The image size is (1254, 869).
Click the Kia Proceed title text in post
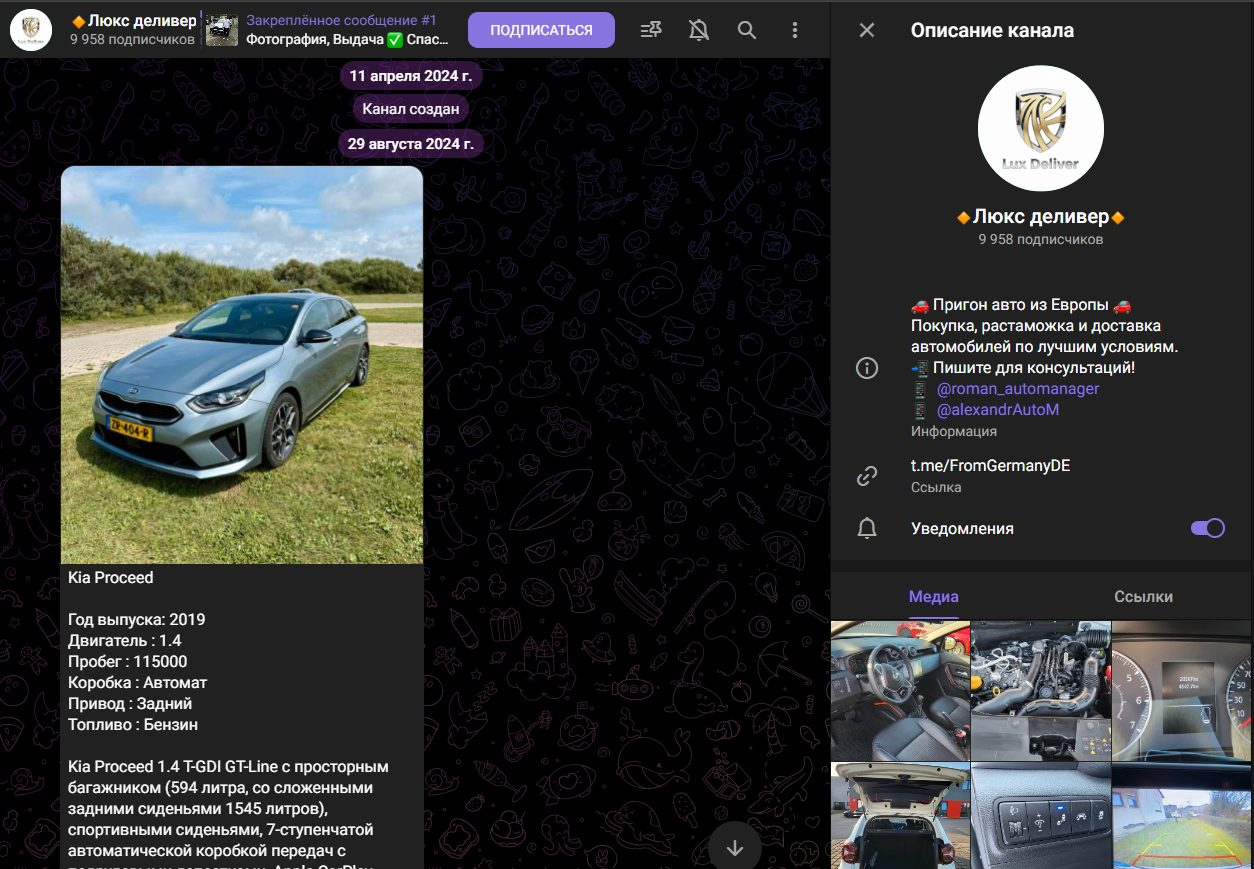[111, 577]
